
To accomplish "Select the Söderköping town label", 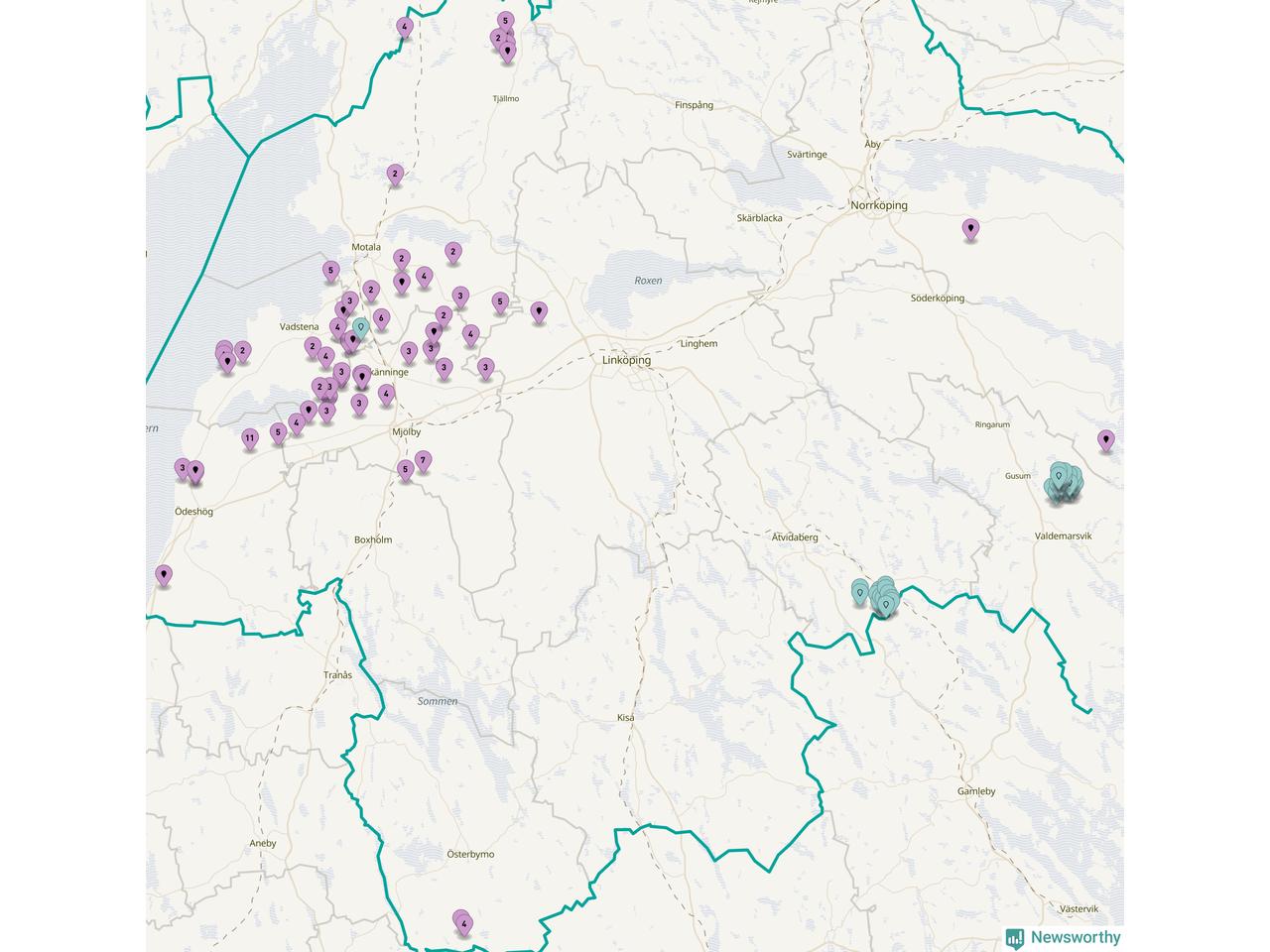I will point(938,298).
